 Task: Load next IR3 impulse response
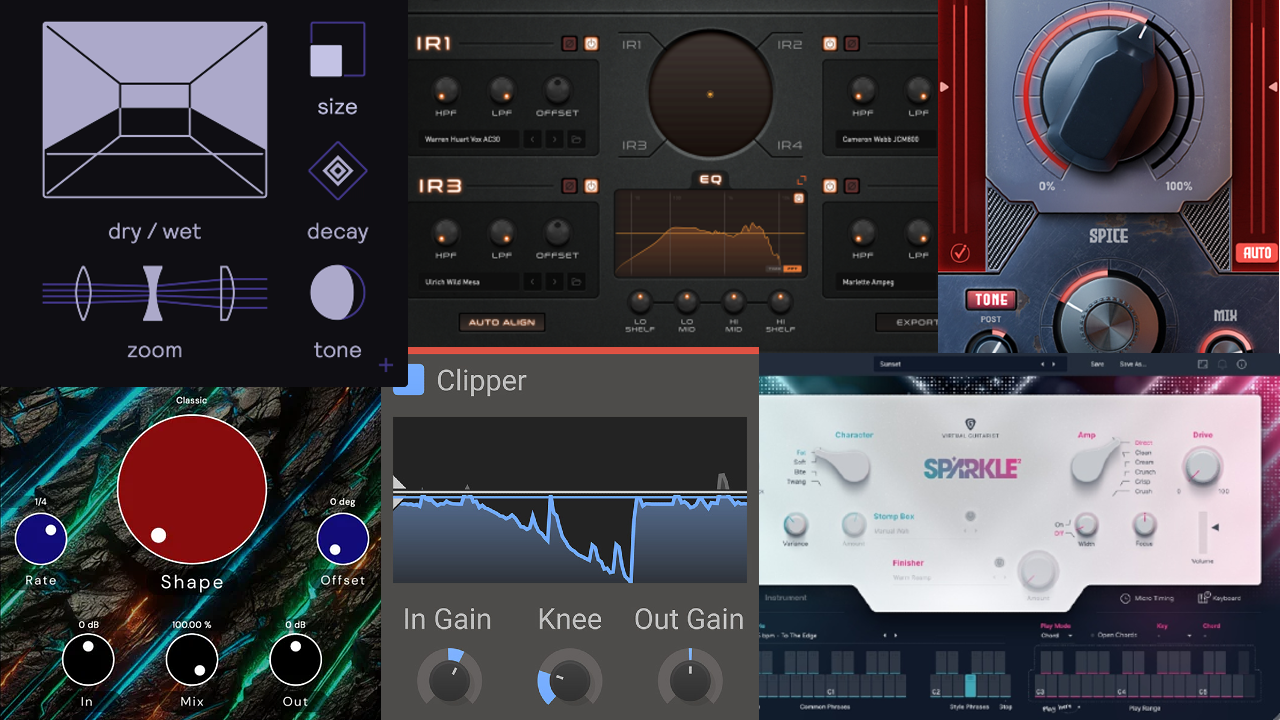(x=555, y=282)
